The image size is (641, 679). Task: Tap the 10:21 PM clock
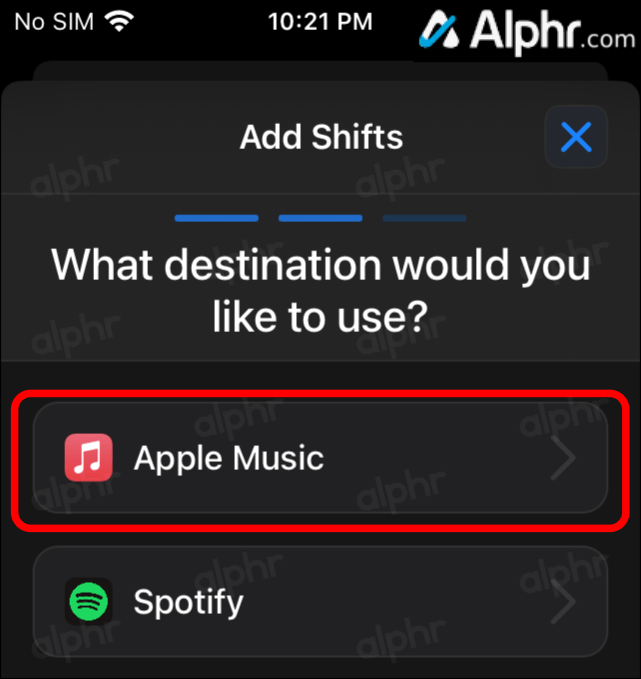[320, 21]
